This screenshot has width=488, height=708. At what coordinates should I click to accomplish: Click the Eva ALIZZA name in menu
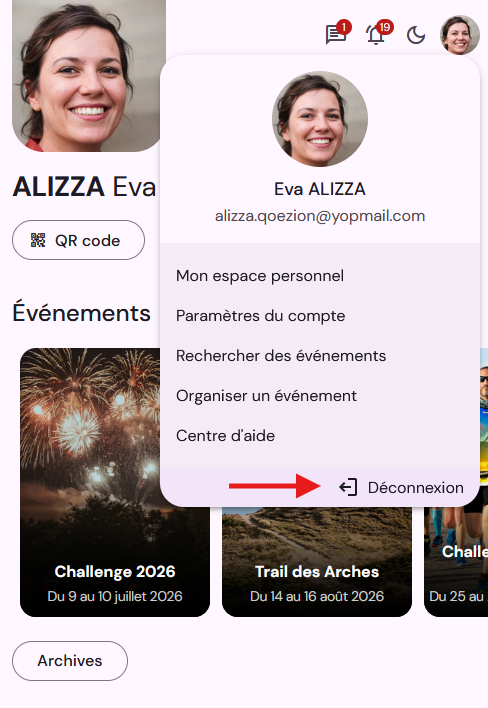pos(320,189)
